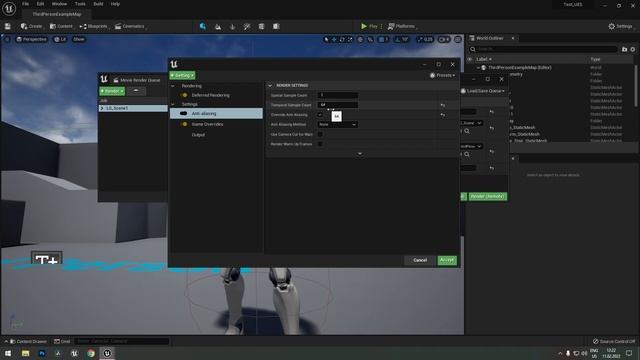
Task: Select the viewport Scale tool icon
Action: 350,40
